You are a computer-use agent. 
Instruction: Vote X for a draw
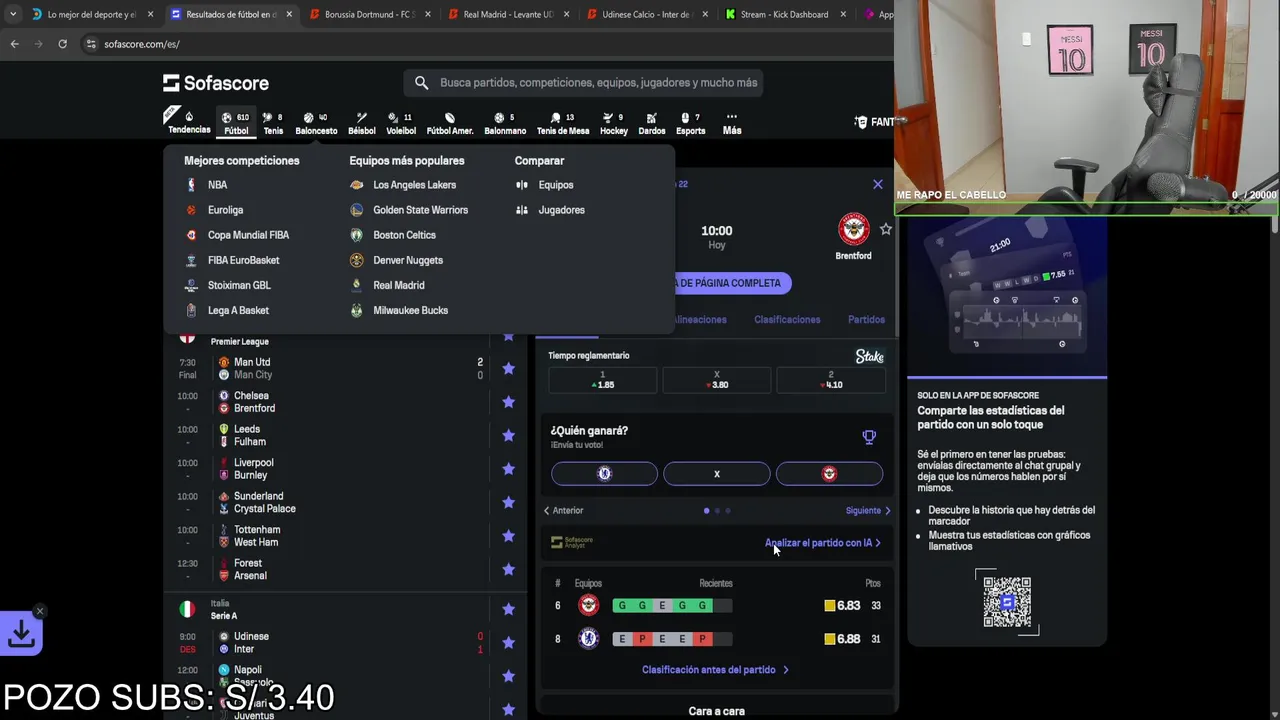tap(716, 474)
